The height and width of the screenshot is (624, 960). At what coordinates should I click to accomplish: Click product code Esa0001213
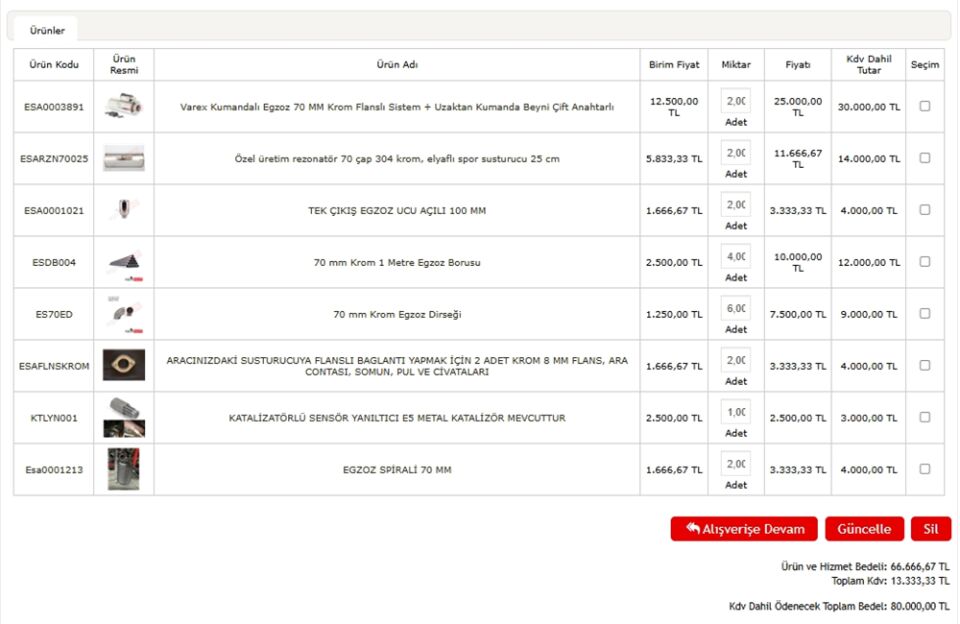pyautogui.click(x=54, y=470)
